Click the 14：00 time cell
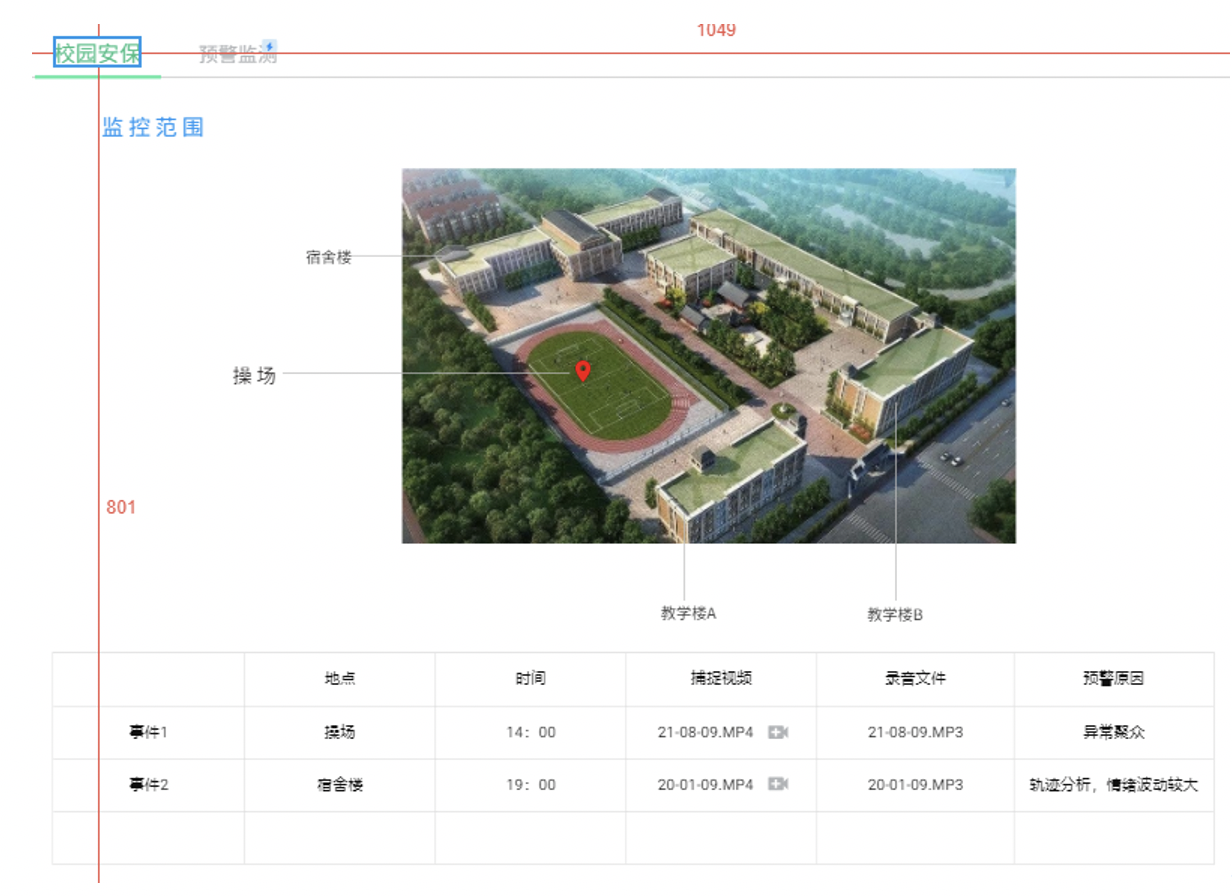The height and width of the screenshot is (896, 1232). coord(531,732)
